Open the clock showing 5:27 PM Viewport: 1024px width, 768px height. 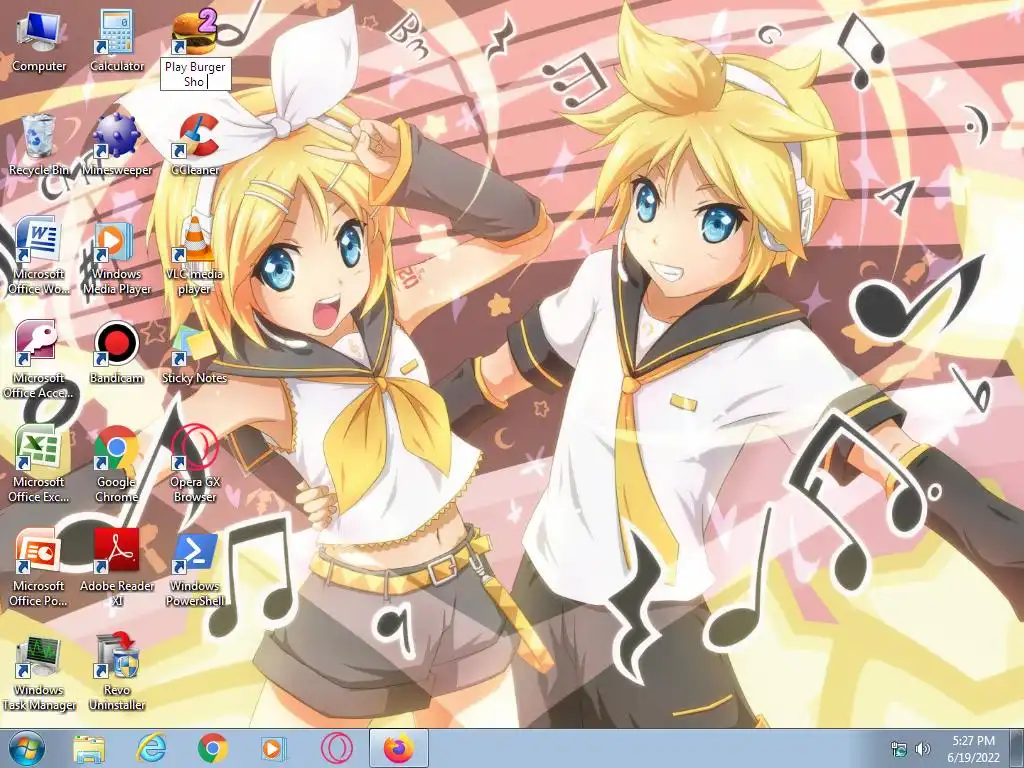(973, 749)
